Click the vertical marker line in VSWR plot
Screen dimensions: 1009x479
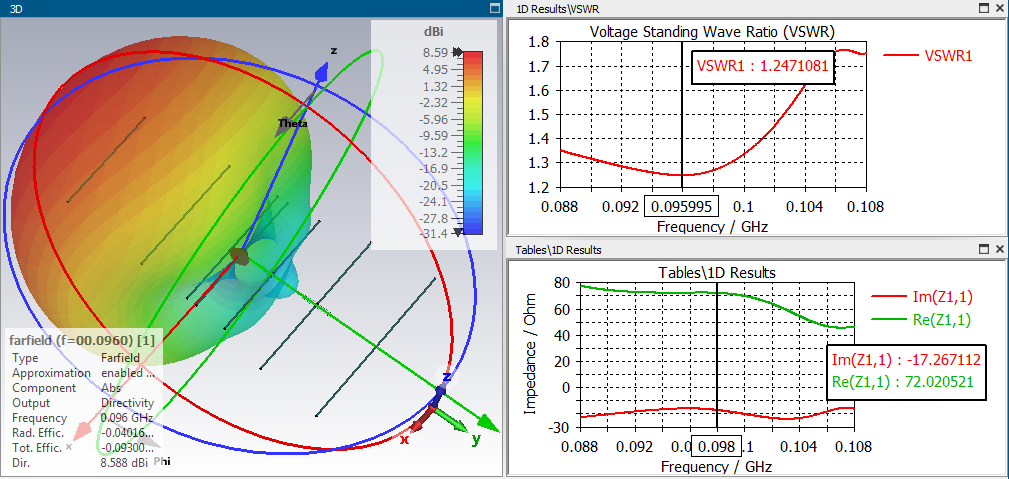(682, 116)
